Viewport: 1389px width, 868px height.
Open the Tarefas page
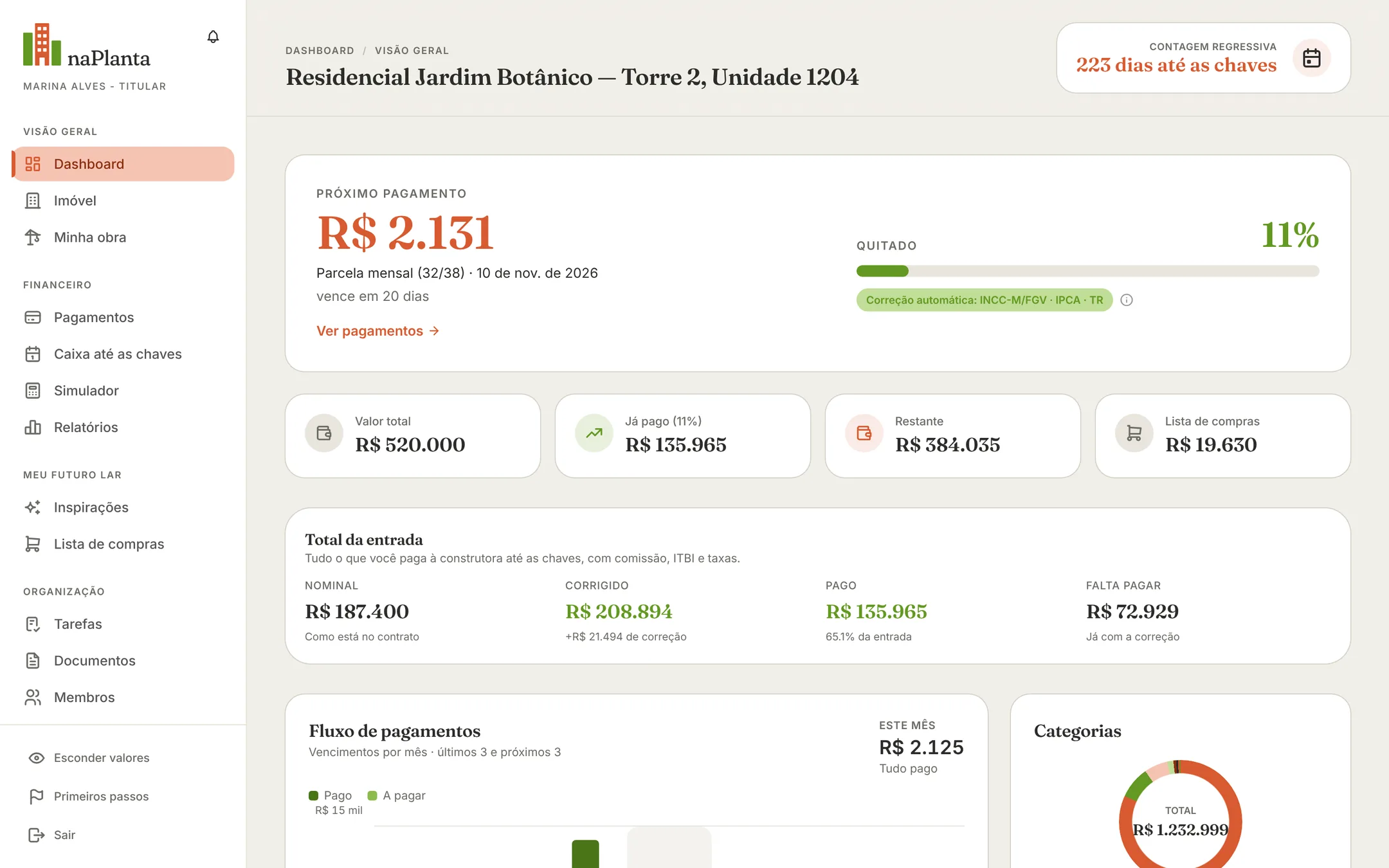123,624
